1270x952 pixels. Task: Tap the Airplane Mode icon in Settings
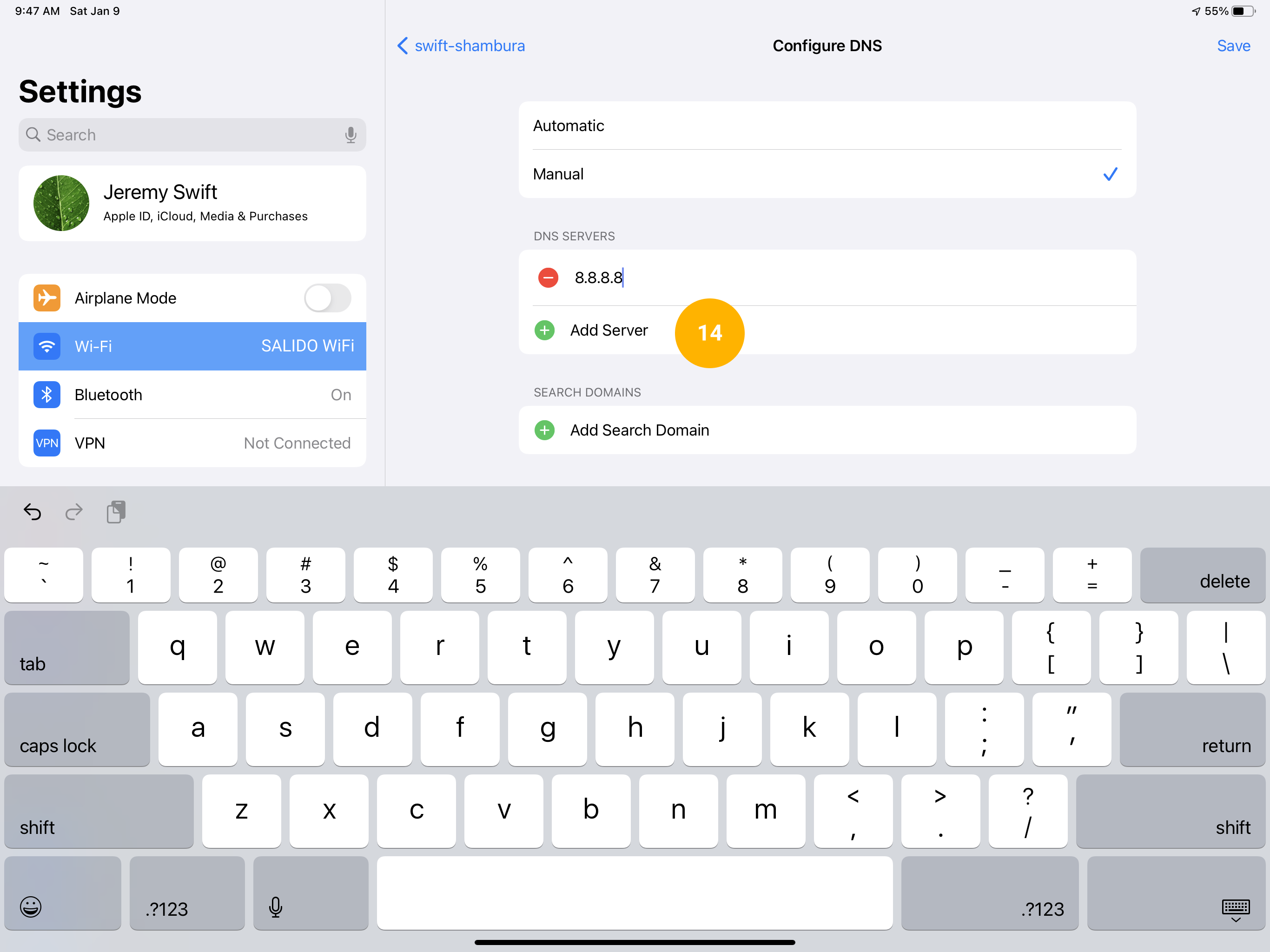(46, 297)
